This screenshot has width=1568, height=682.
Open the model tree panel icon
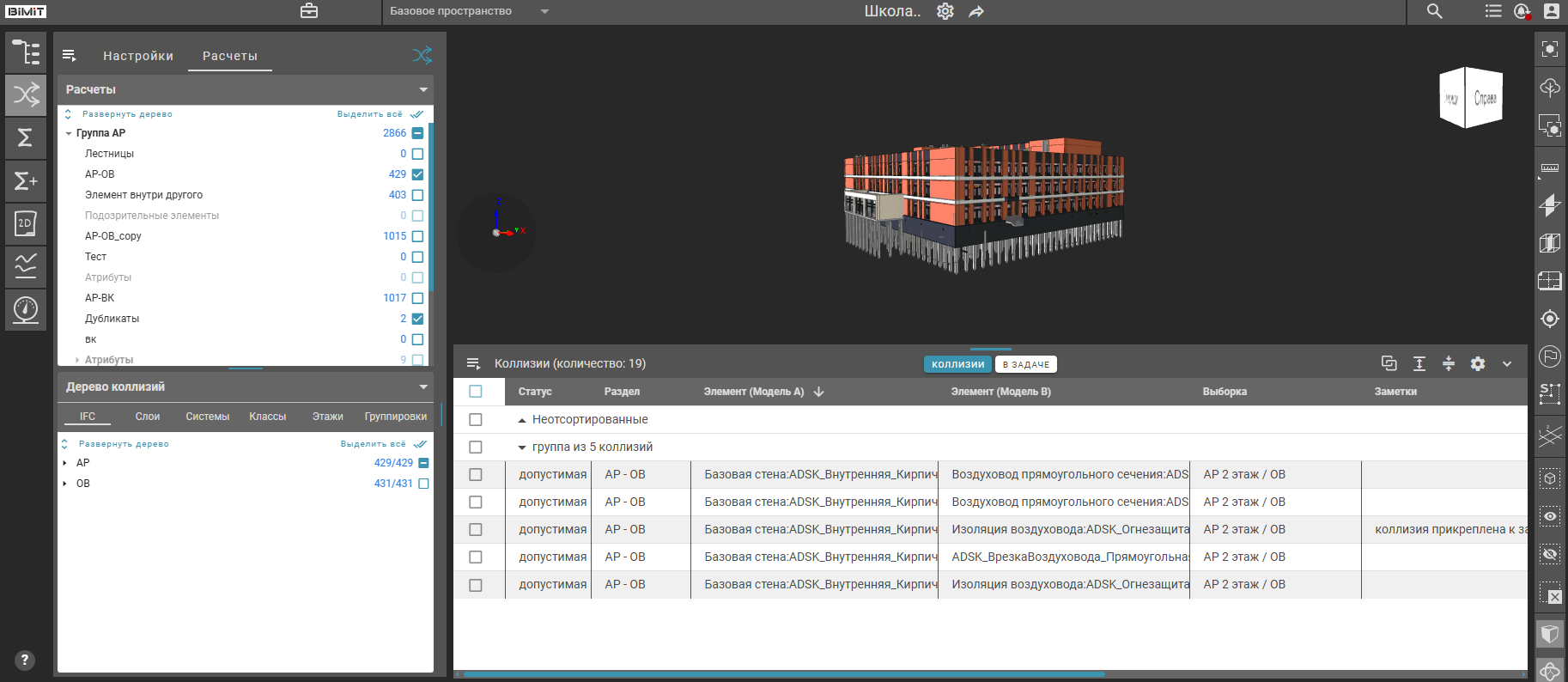(x=26, y=52)
